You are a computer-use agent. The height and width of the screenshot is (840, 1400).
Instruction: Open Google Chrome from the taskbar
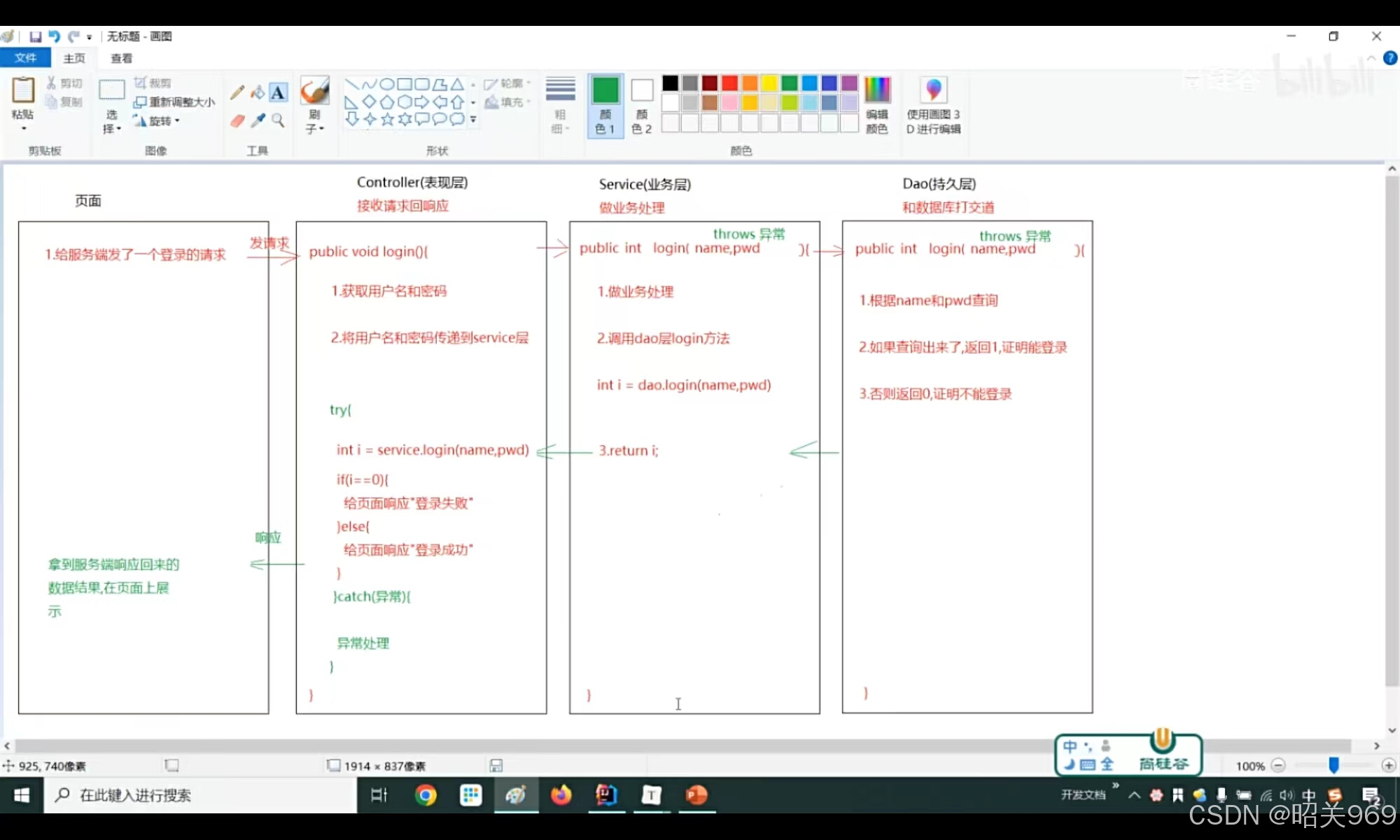(x=425, y=795)
